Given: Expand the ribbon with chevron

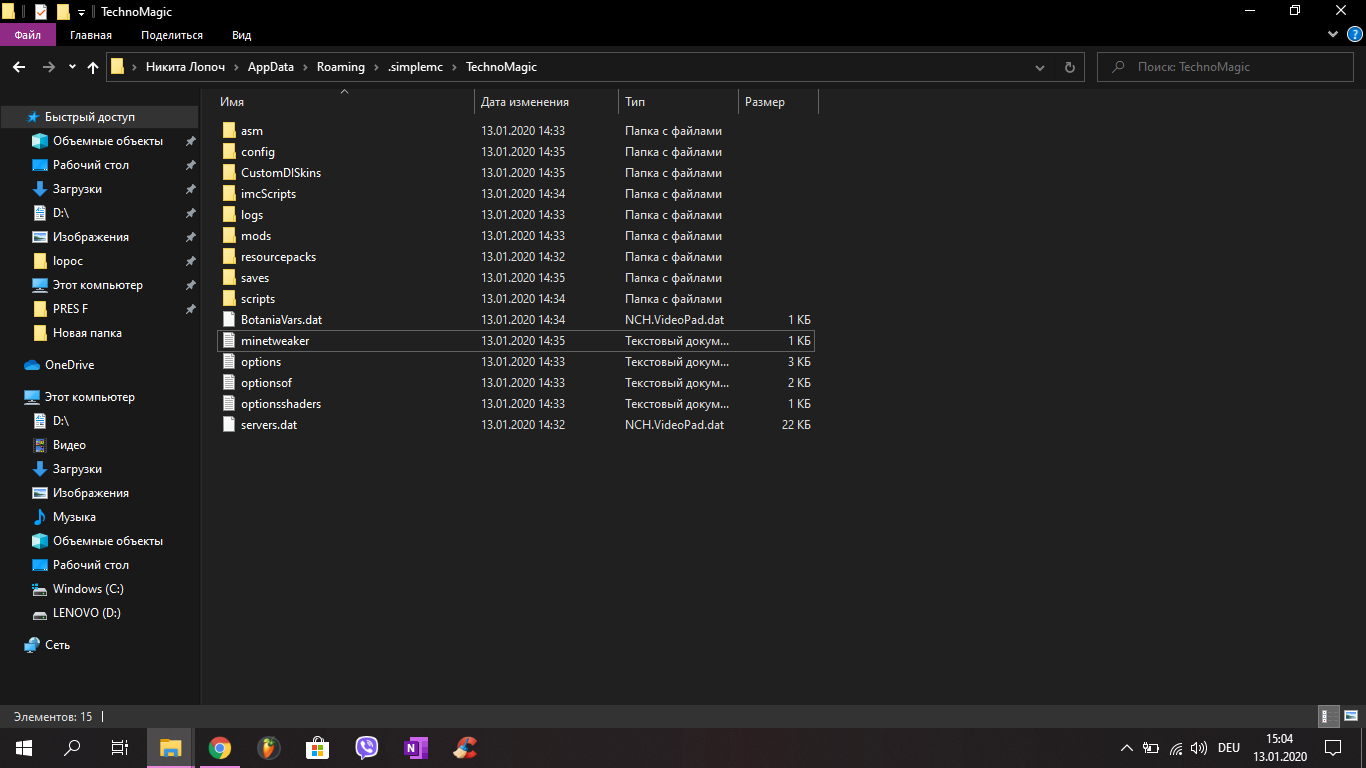Looking at the screenshot, I should tap(1333, 34).
